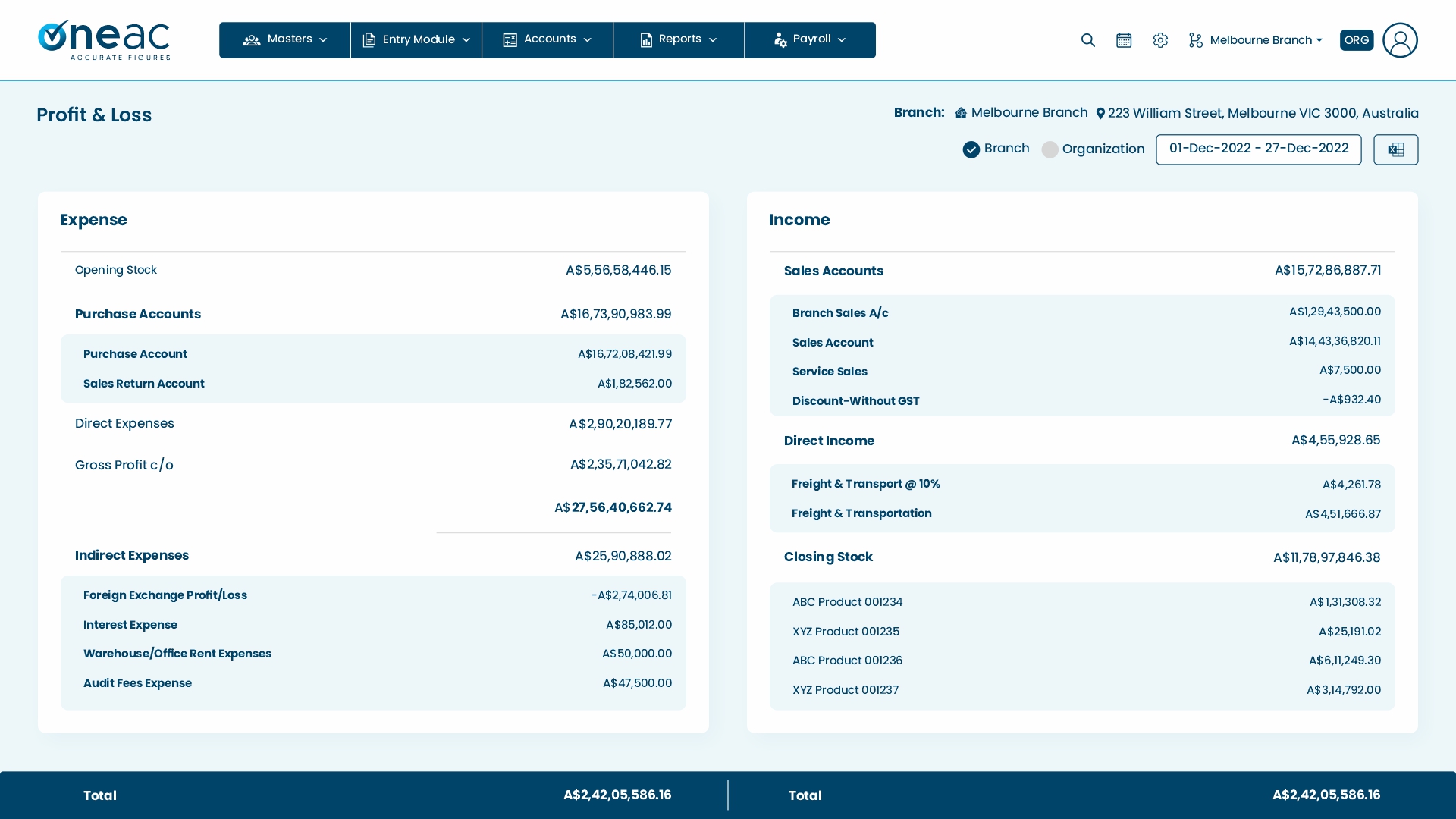This screenshot has width=1456, height=819.
Task: Open the calendar icon in header
Action: click(1124, 40)
